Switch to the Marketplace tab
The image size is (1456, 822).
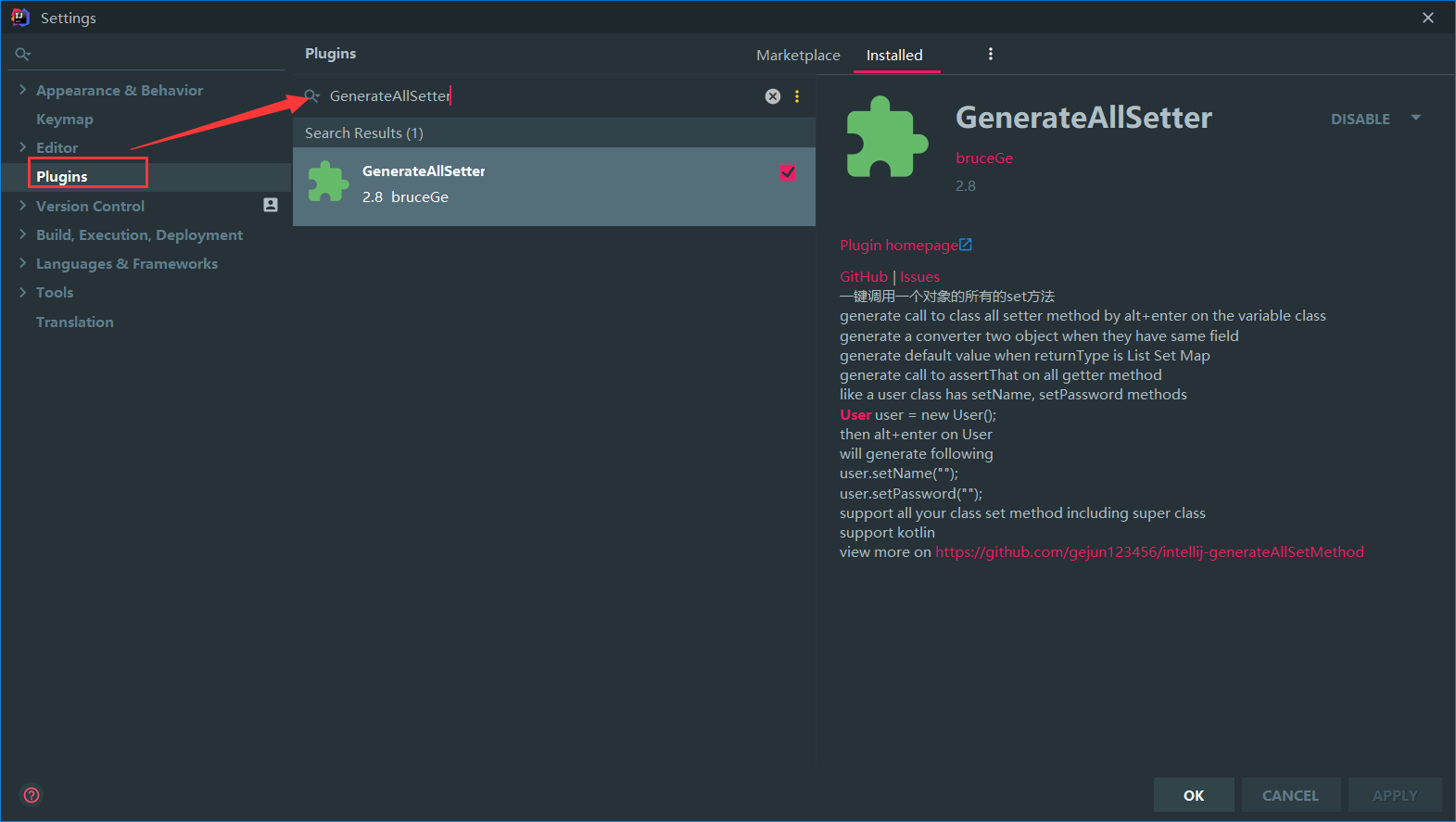point(798,55)
